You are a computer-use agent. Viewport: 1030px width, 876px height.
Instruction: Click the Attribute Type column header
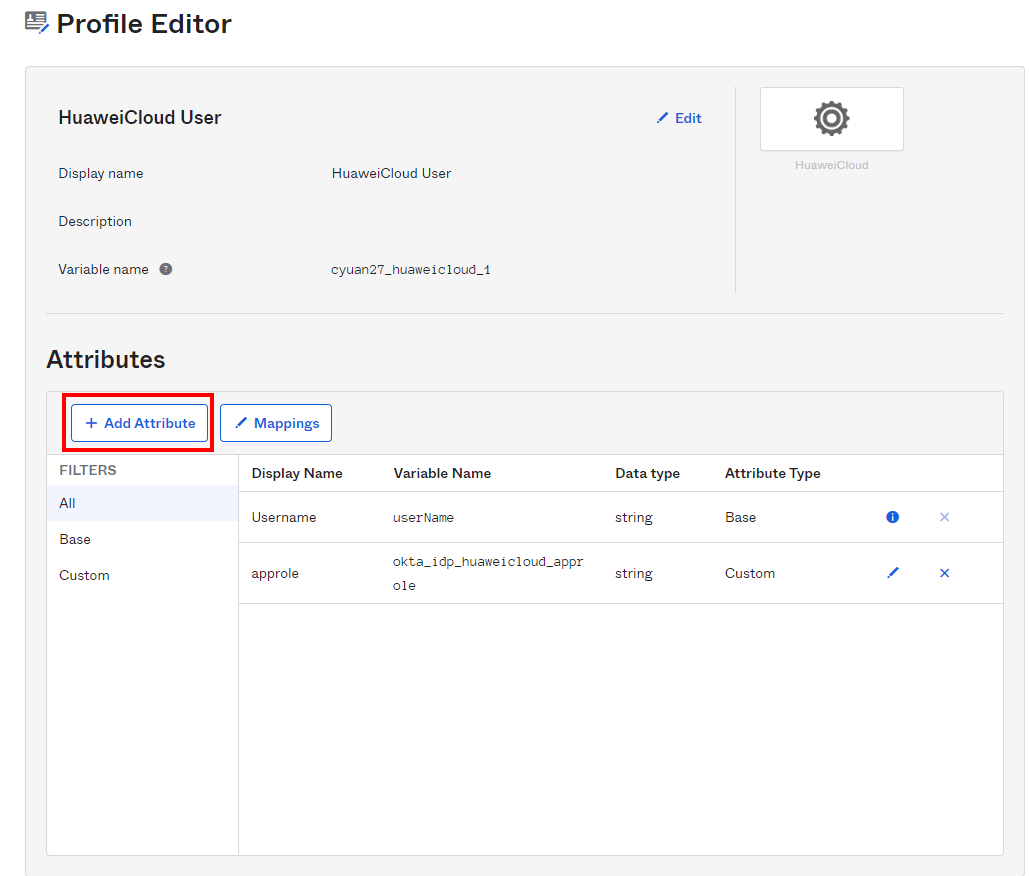tap(772, 473)
